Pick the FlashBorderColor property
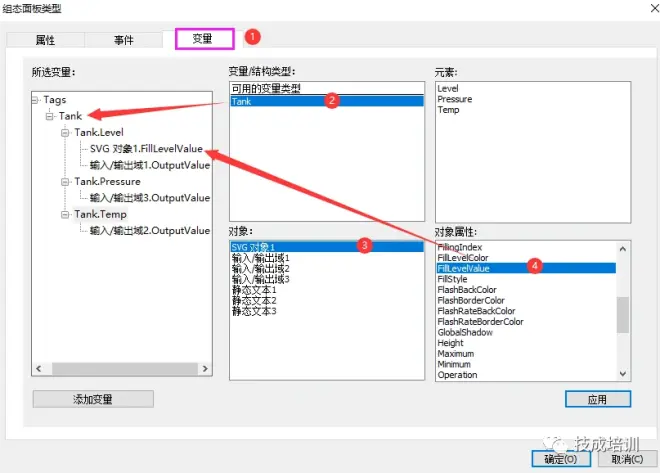Viewport: 660px width, 473px height. click(471, 300)
